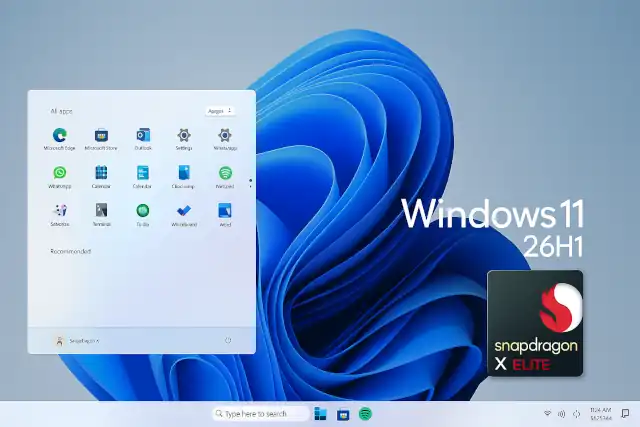The width and height of the screenshot is (640, 427).
Task: Launch the blue checkmark Whiteboard app
Action: pyautogui.click(x=184, y=215)
